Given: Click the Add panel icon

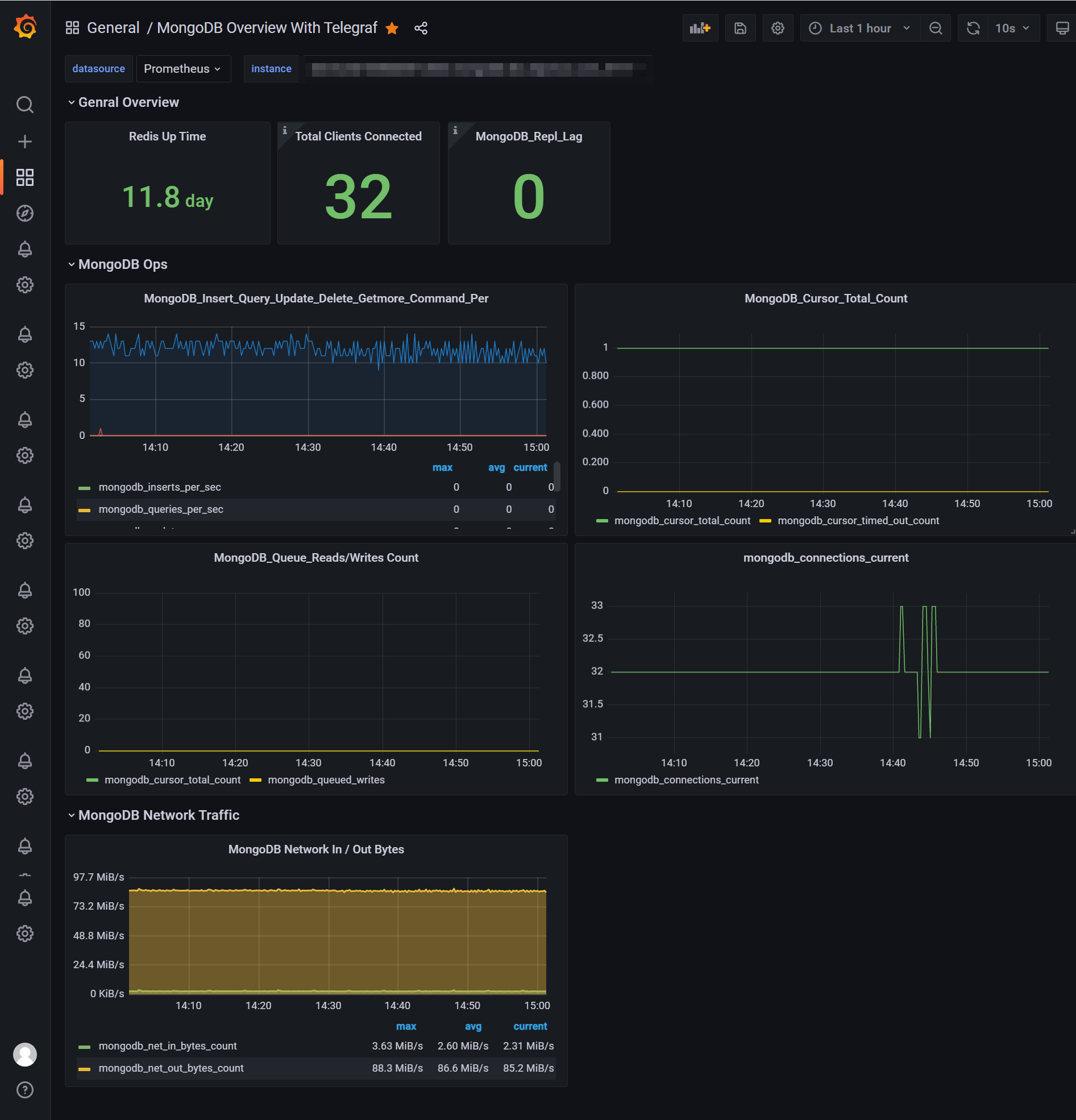Looking at the screenshot, I should pos(700,28).
